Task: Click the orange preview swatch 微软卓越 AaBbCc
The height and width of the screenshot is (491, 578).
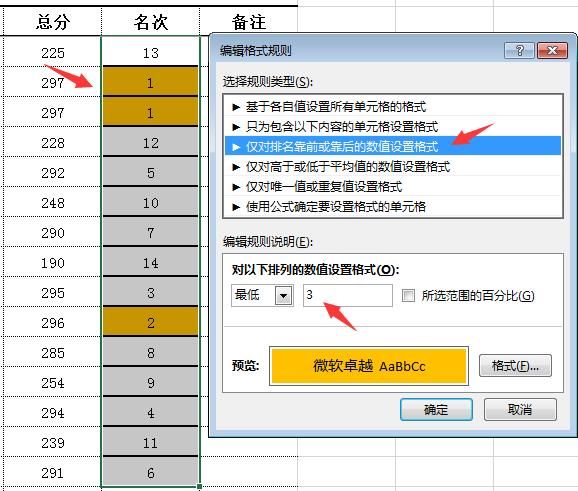Action: (369, 366)
